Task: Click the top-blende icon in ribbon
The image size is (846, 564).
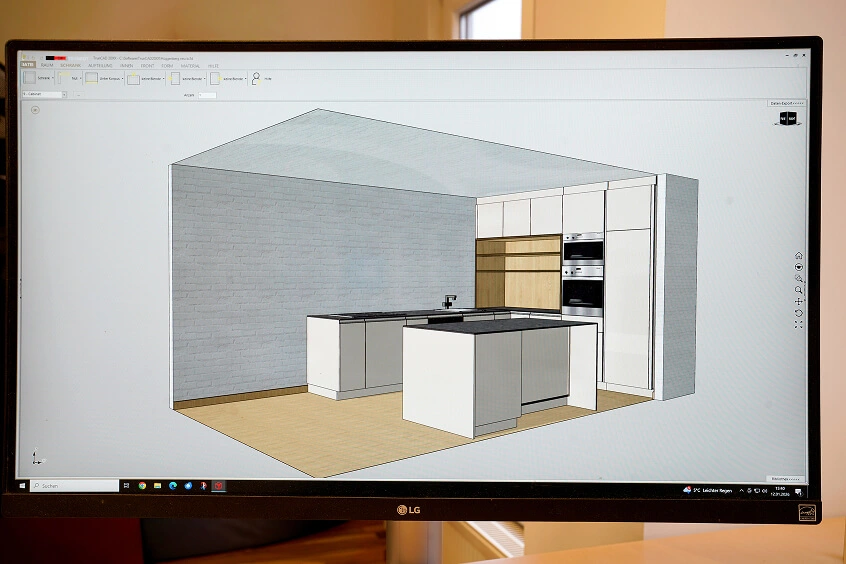Action: 133,79
